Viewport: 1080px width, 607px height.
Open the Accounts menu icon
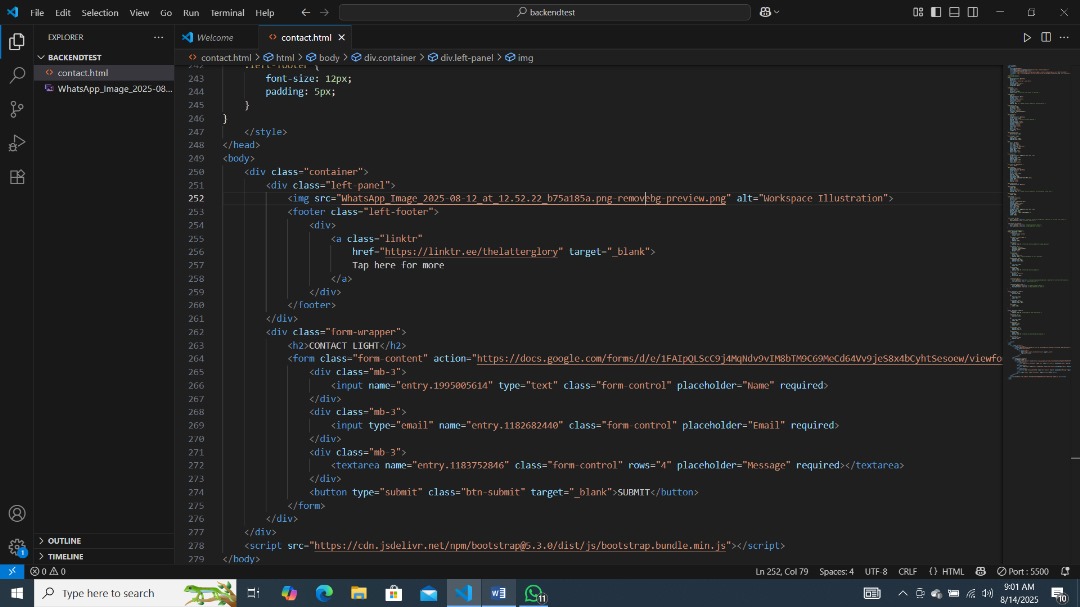click(17, 513)
